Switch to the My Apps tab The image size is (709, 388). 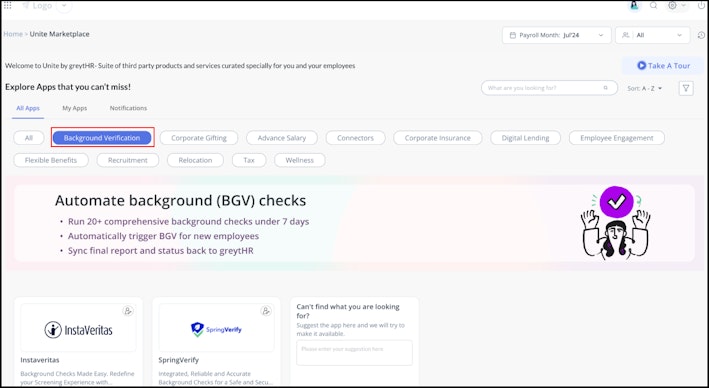(x=75, y=108)
